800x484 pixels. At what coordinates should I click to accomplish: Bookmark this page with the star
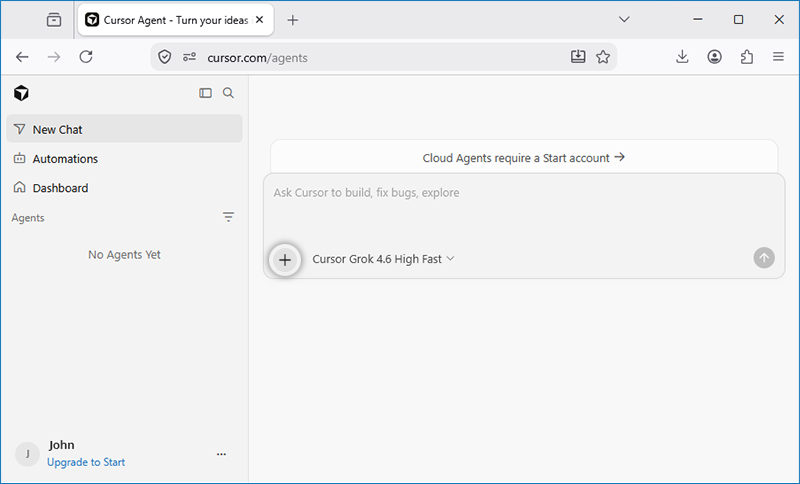[603, 57]
